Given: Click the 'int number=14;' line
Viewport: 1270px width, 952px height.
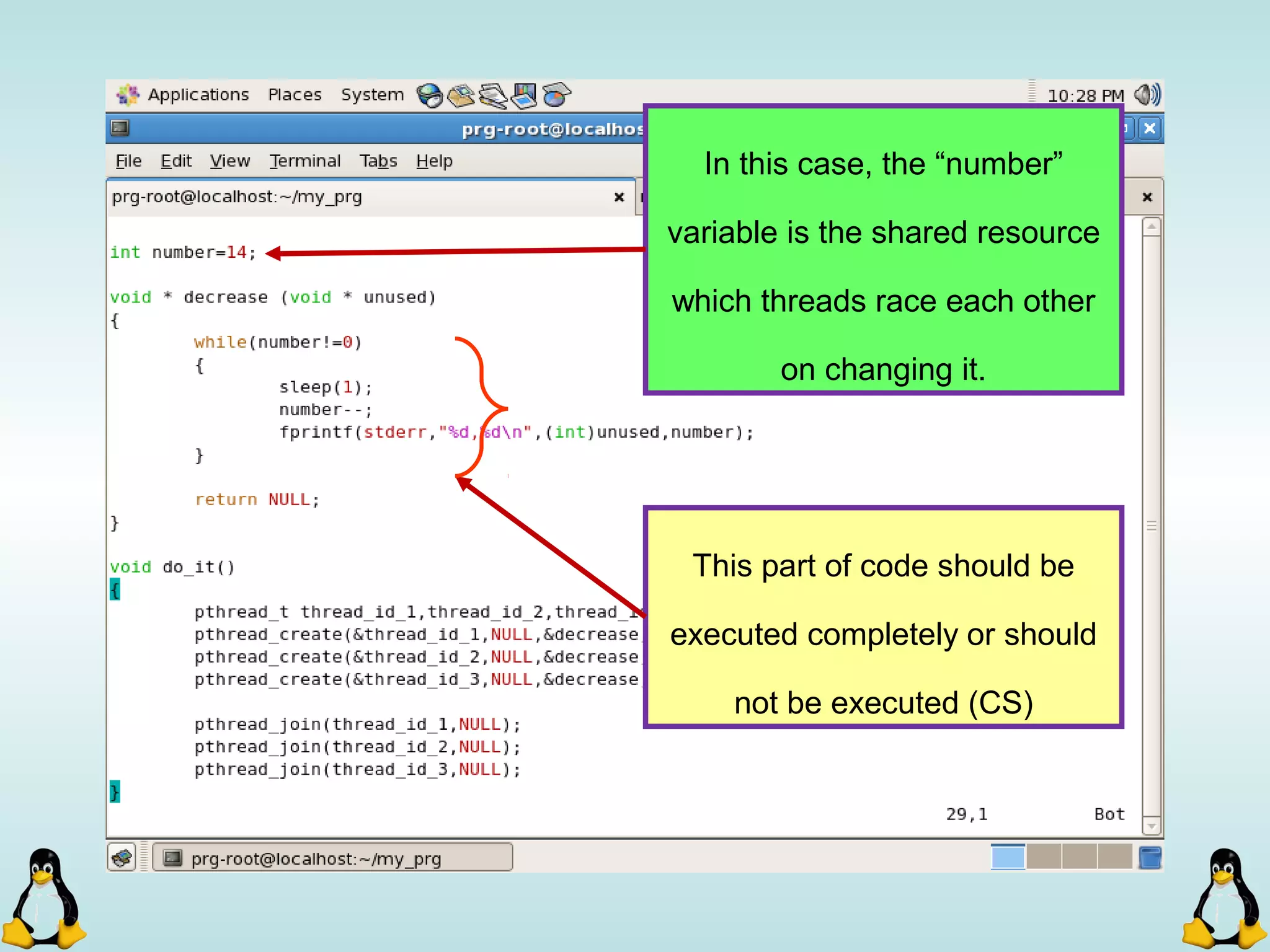Looking at the screenshot, I should (x=183, y=252).
